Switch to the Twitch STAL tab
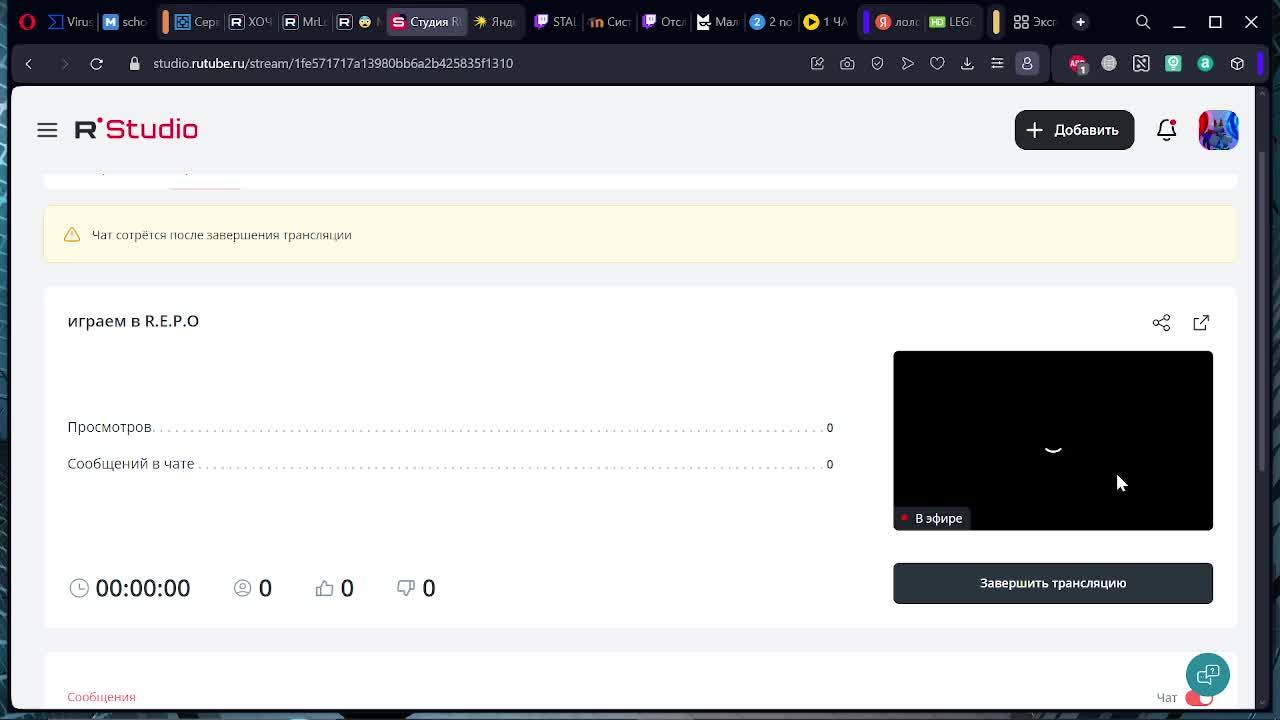 pos(555,21)
